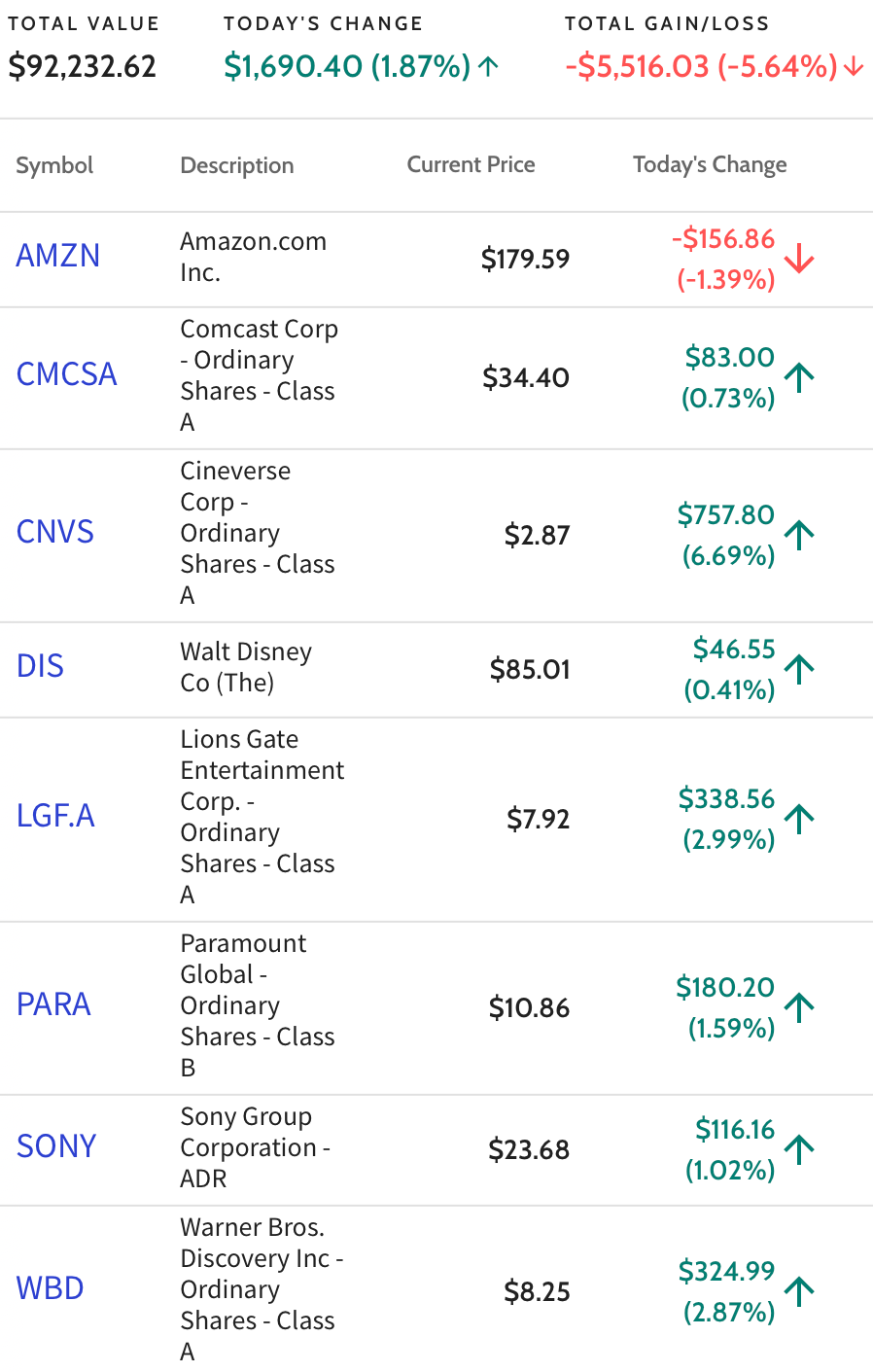
Task: Sort by the Symbol column header
Action: tap(54, 165)
